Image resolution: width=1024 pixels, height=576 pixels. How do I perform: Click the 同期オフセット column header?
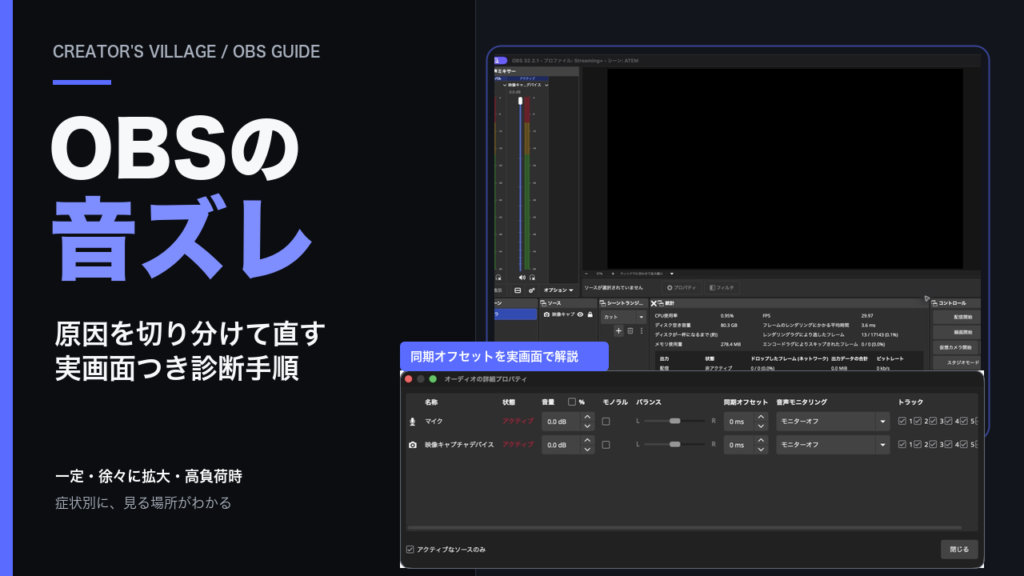pyautogui.click(x=746, y=402)
